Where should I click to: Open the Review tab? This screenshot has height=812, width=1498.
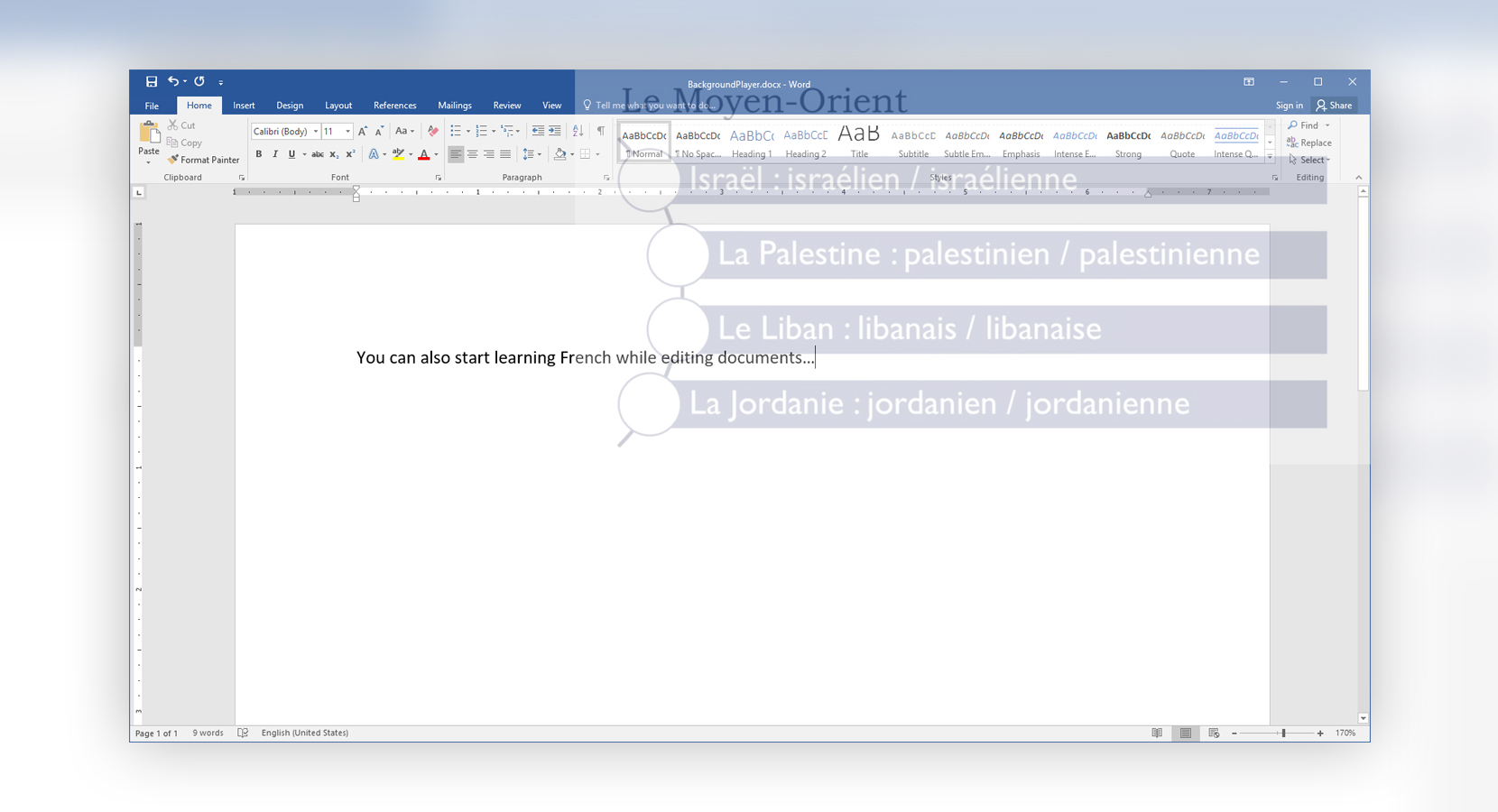tap(507, 106)
